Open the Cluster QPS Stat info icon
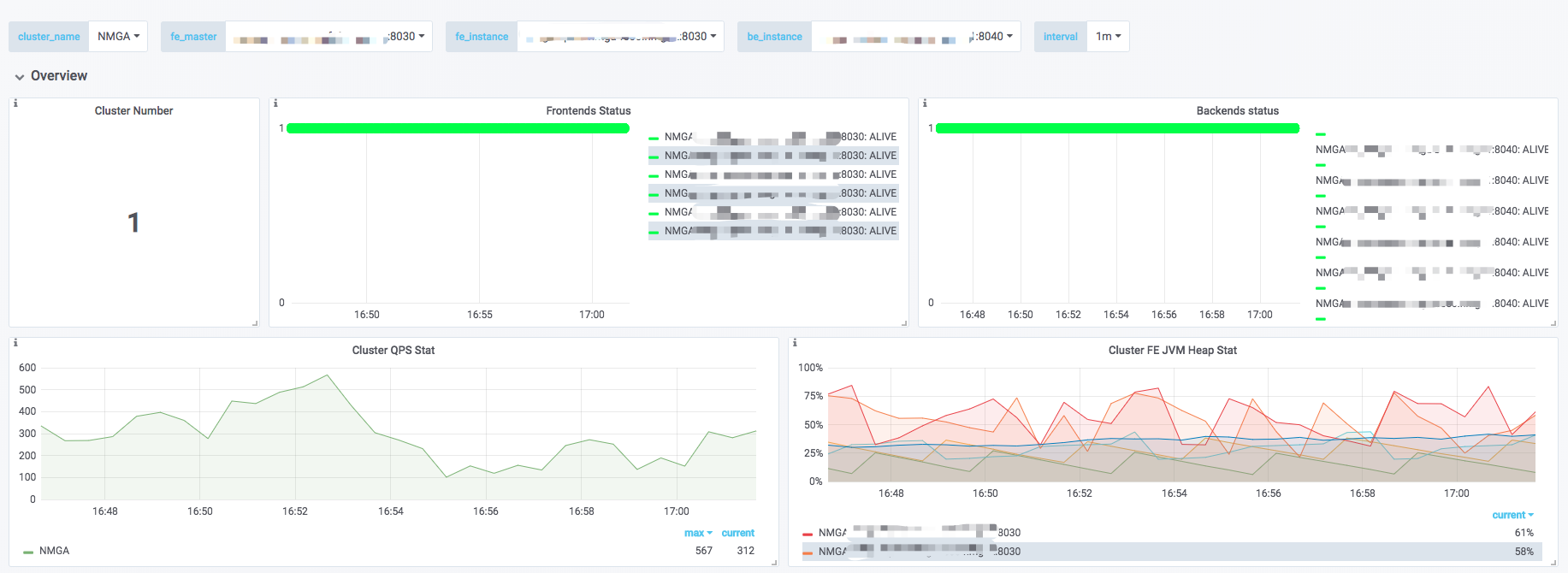Viewport: 1568px width, 573px height. pyautogui.click(x=15, y=343)
